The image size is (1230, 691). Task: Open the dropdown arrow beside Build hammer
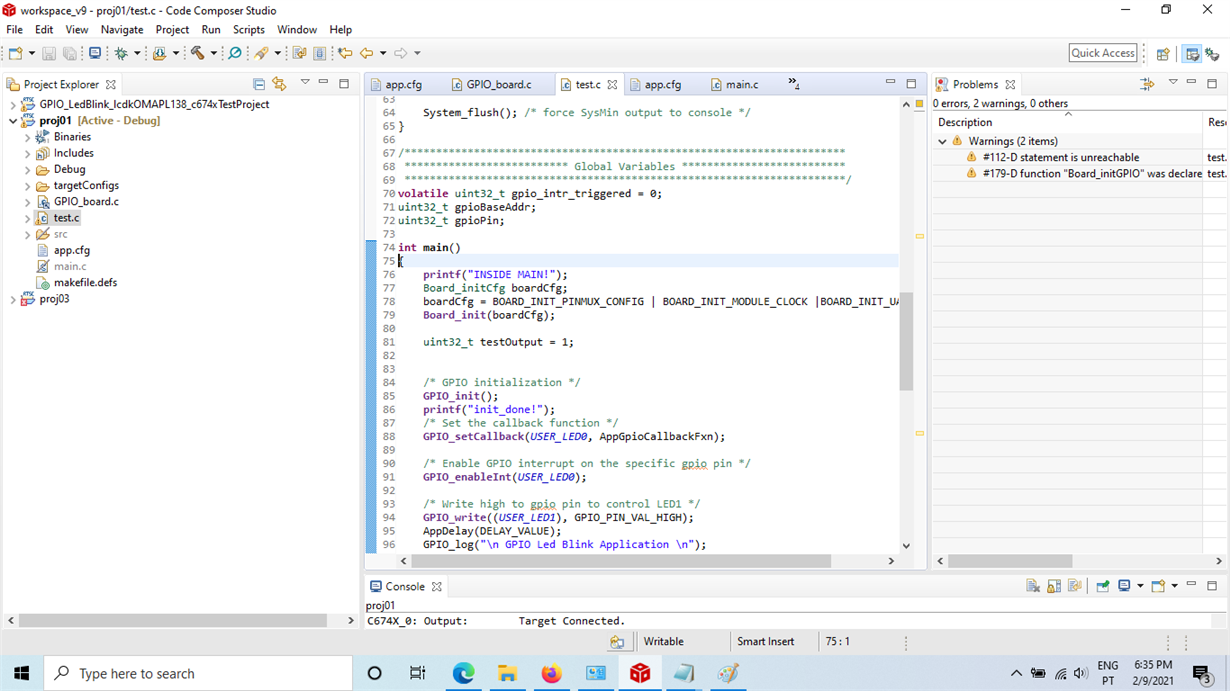pos(214,53)
